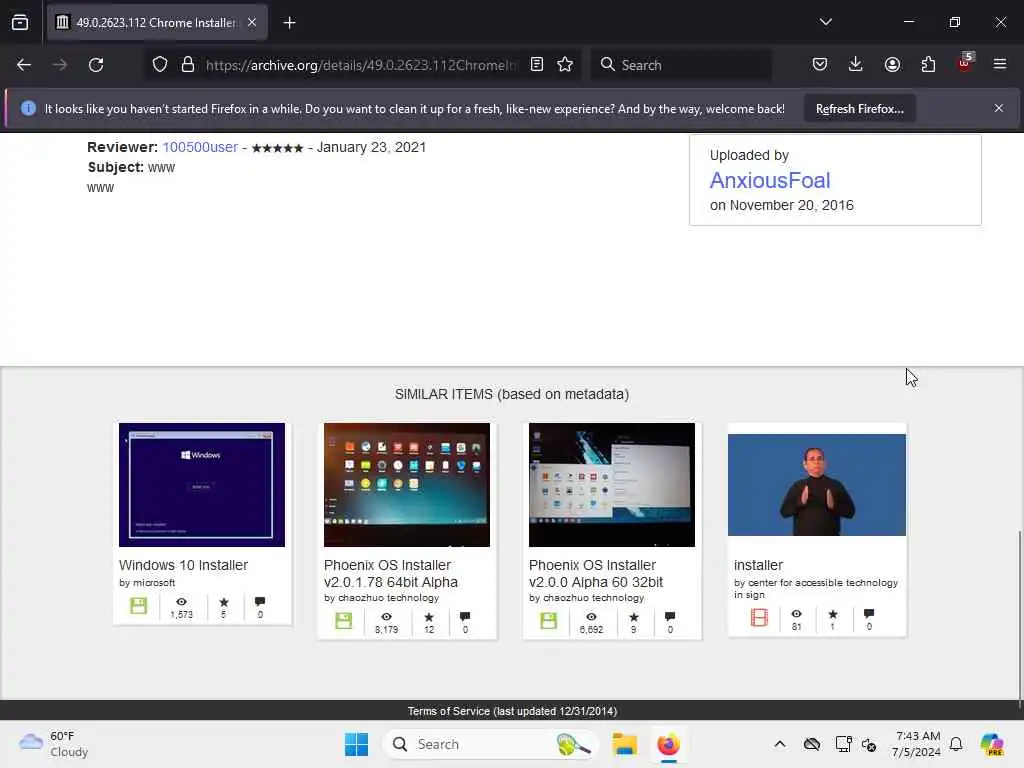
Task: Open the Phoenix OS 64bit Alpha thumbnail
Action: (407, 485)
